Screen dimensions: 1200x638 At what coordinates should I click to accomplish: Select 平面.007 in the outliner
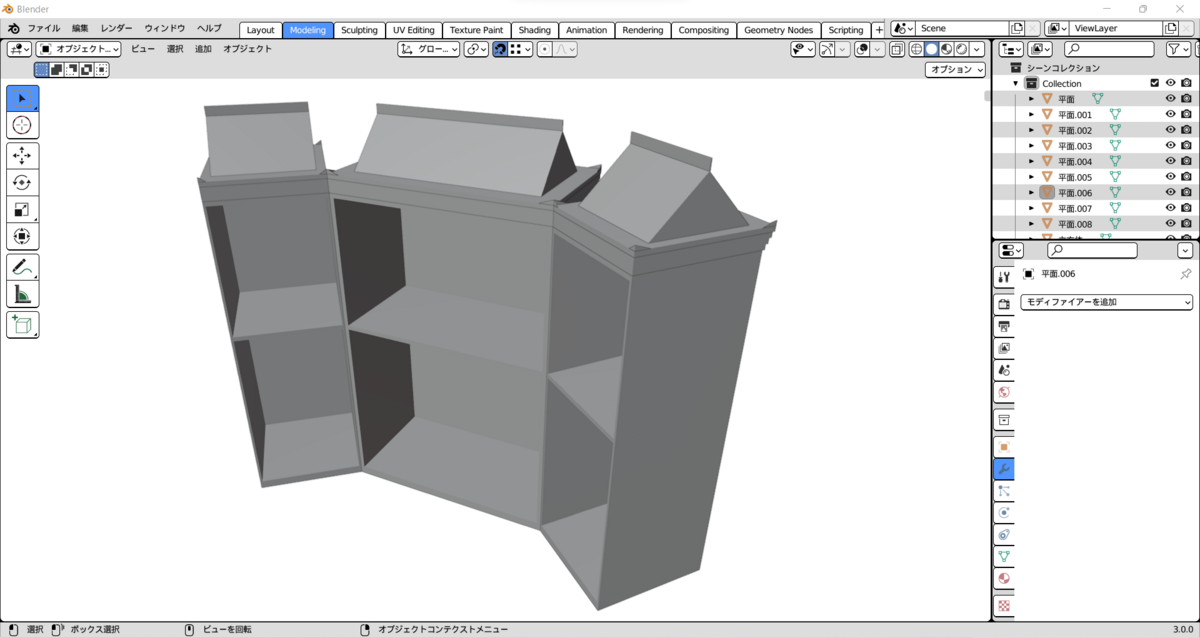(x=1075, y=208)
